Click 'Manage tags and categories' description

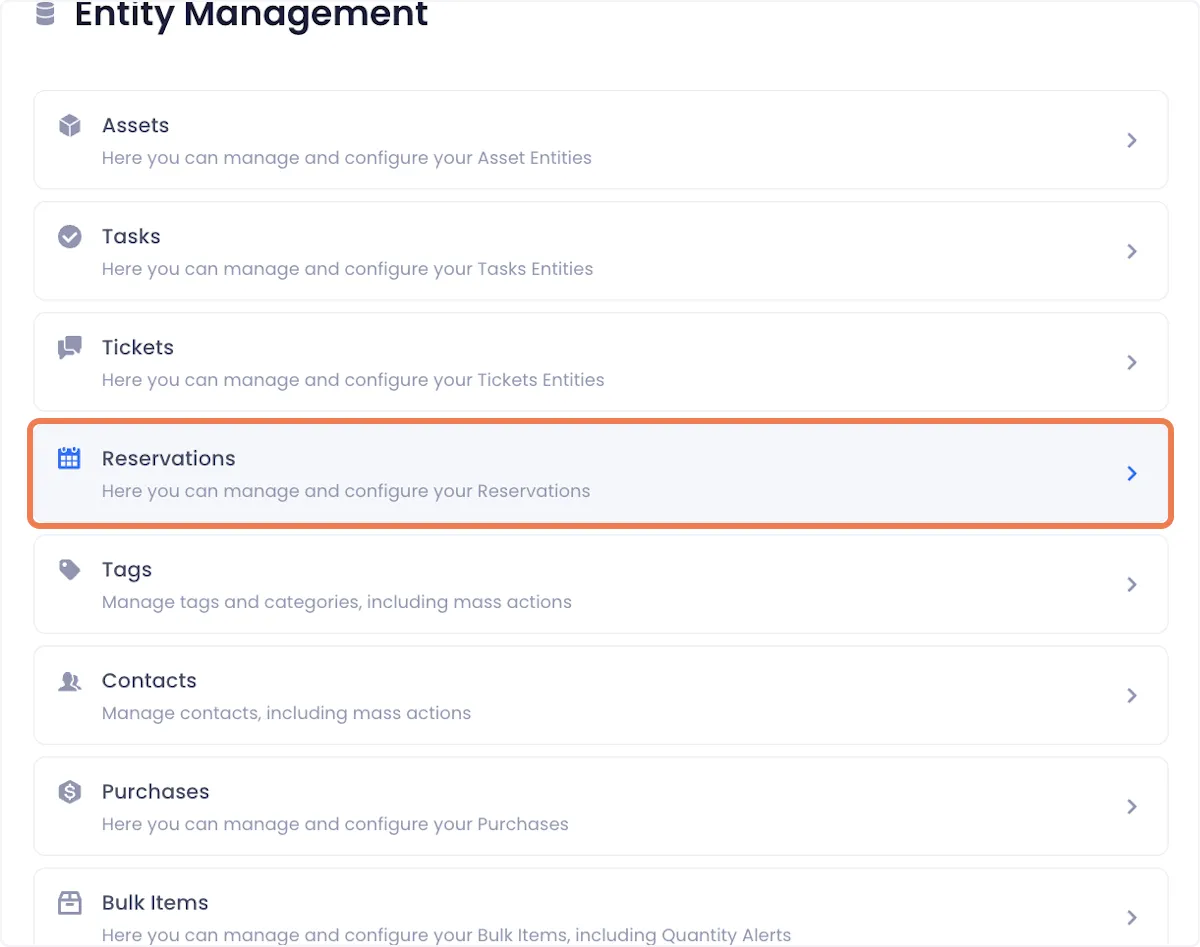(x=231, y=602)
